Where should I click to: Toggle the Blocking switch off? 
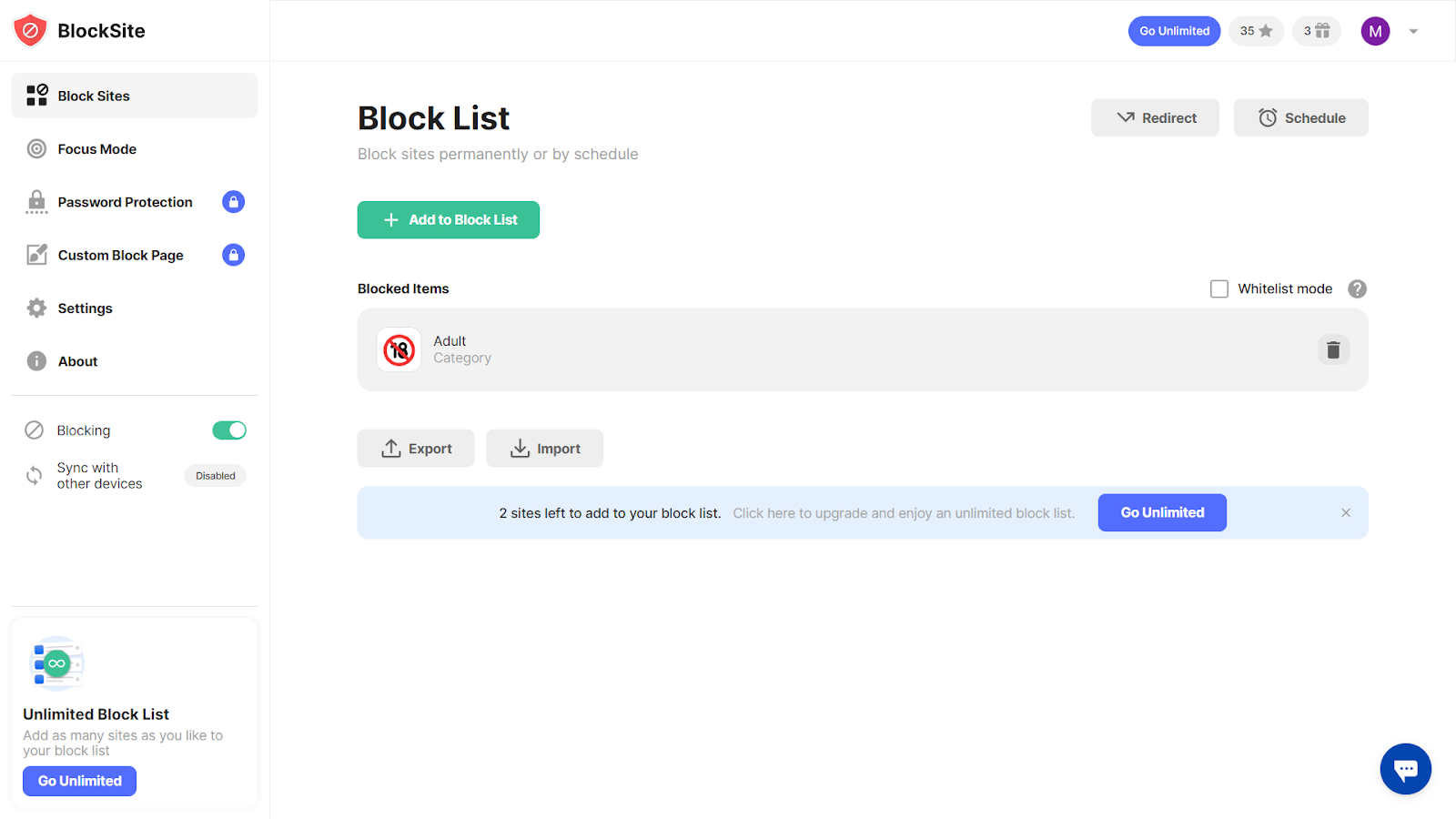(x=228, y=430)
